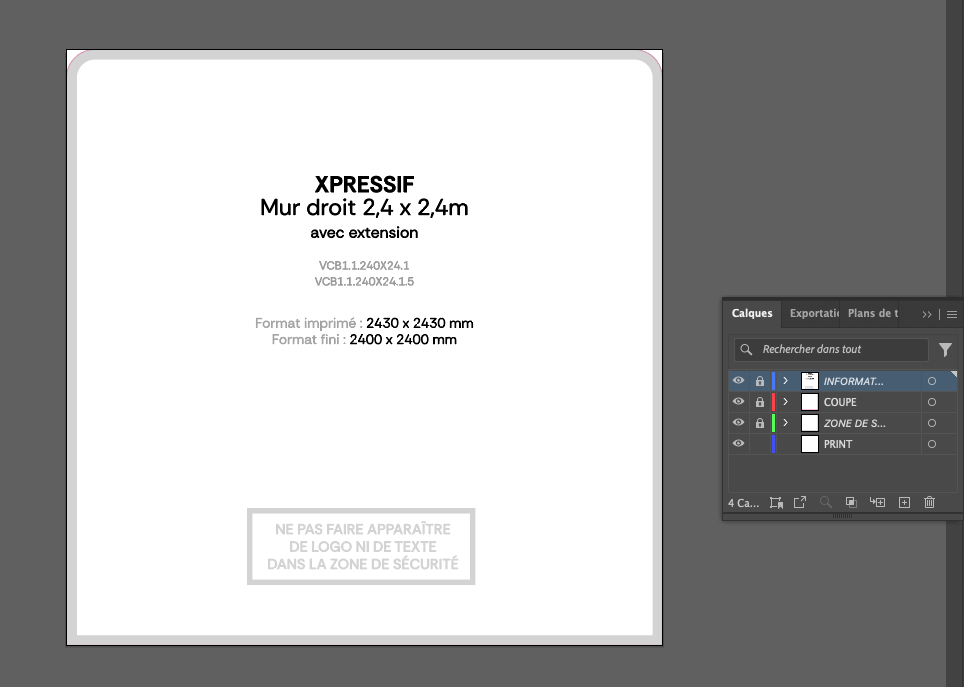Click the double-arrow to collapse the panel
964x687 pixels.
pyautogui.click(x=927, y=314)
